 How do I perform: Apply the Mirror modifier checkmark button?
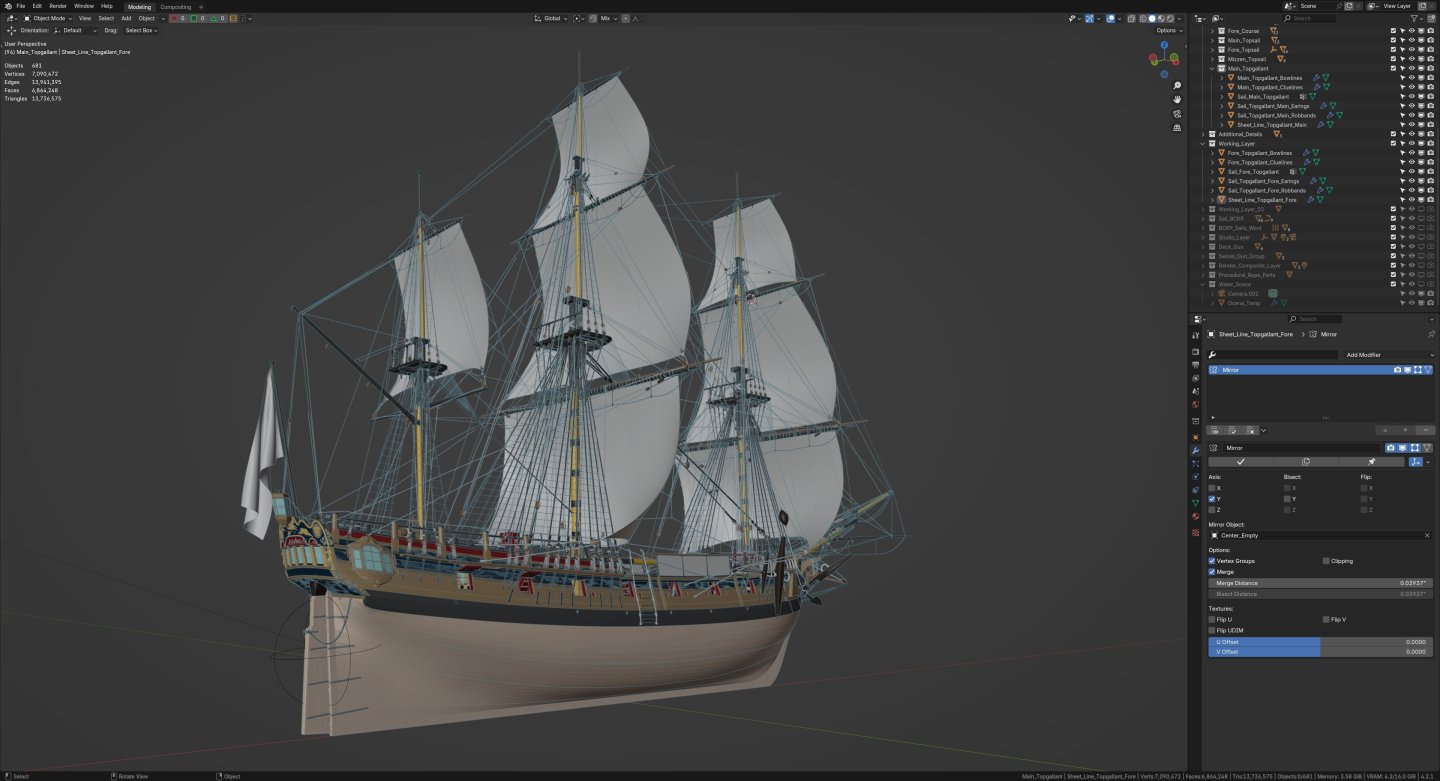[1241, 462]
